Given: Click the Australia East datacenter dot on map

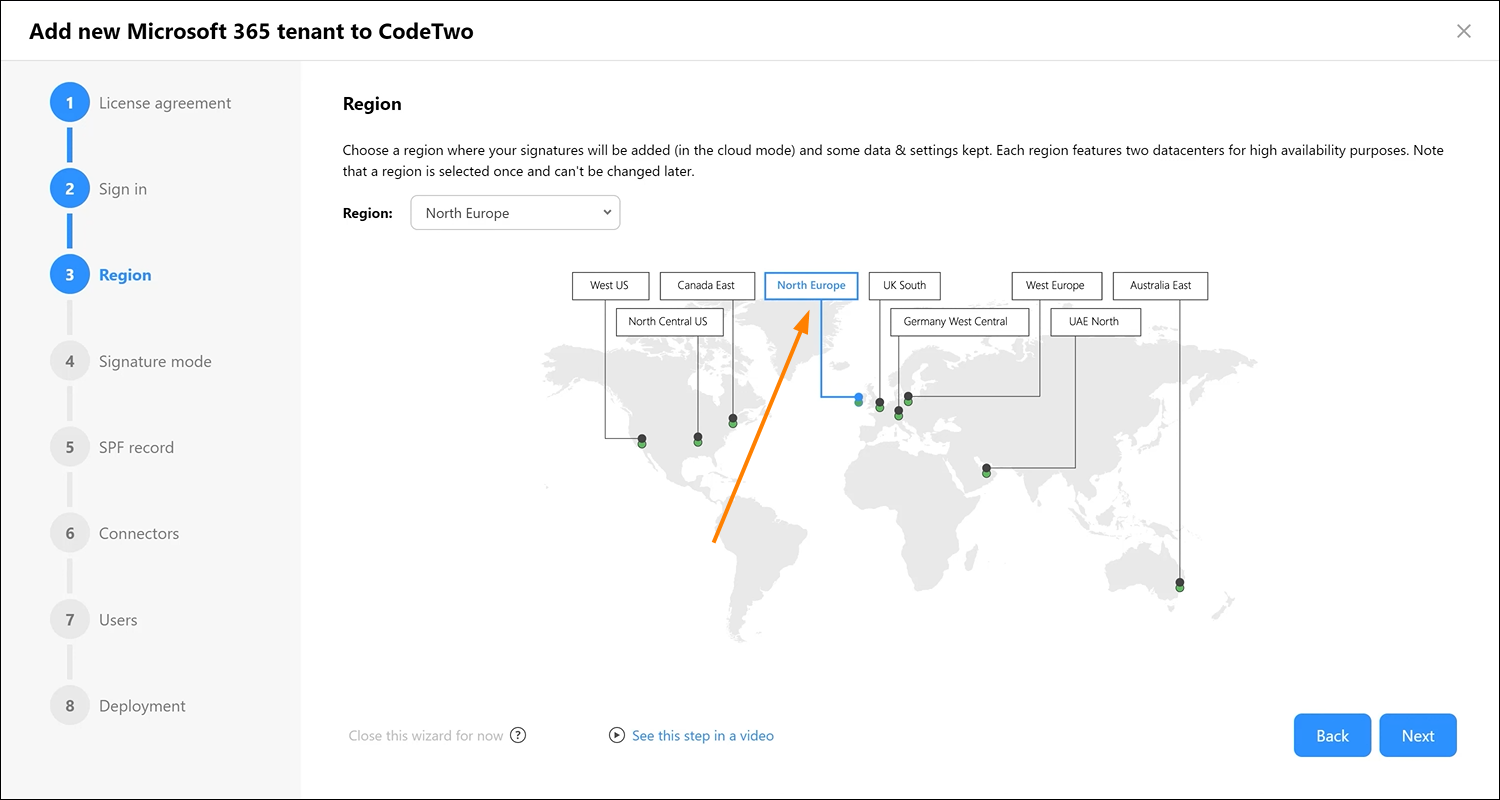Looking at the screenshot, I should pyautogui.click(x=1180, y=585).
